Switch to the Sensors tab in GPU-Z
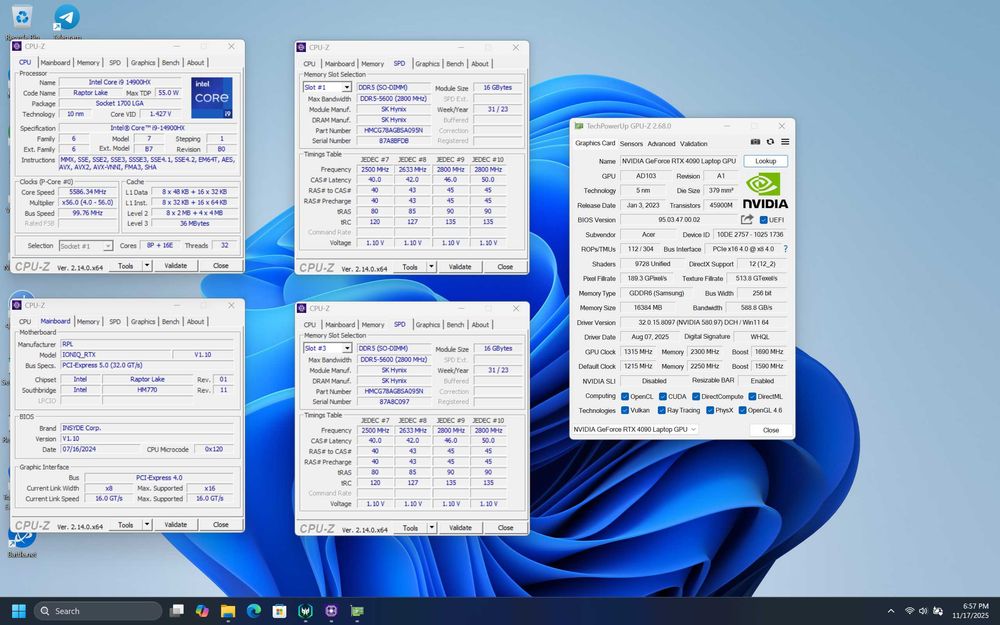Image resolution: width=1000 pixels, height=625 pixels. point(631,143)
